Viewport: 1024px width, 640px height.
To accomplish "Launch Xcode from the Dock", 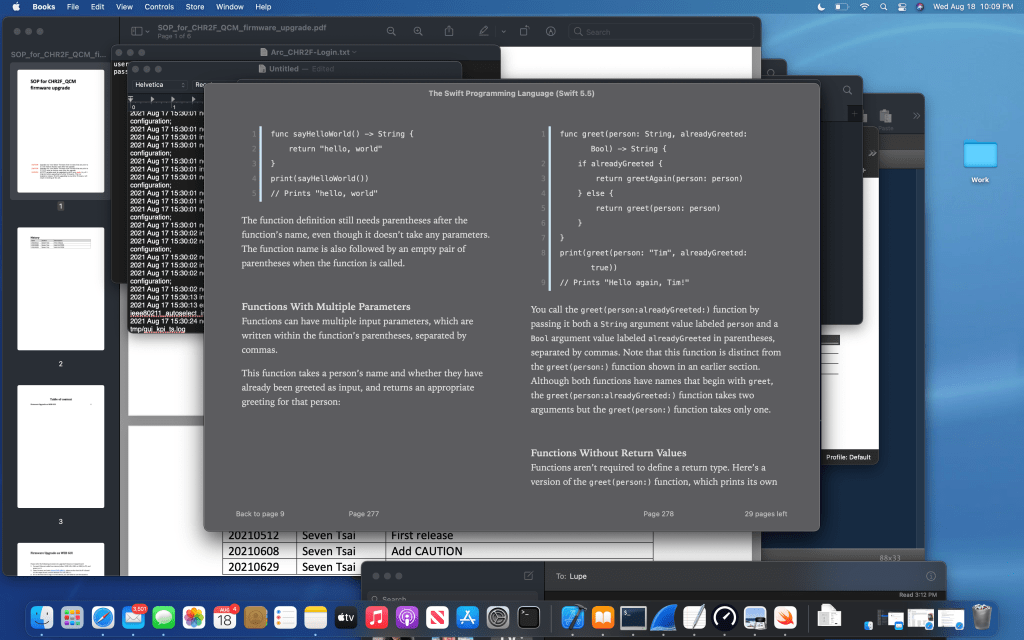I will pyautogui.click(x=573, y=618).
